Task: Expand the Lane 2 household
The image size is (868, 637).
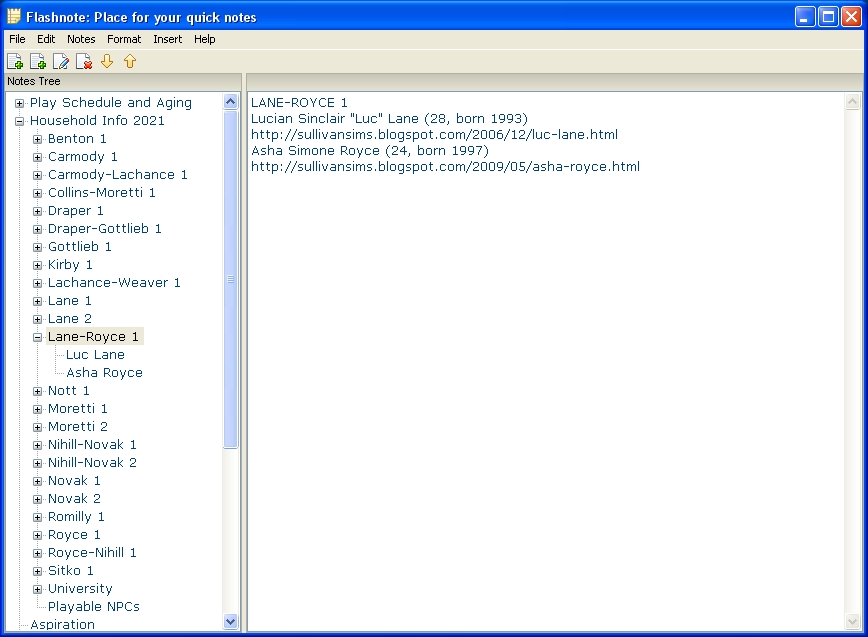Action: [37, 319]
